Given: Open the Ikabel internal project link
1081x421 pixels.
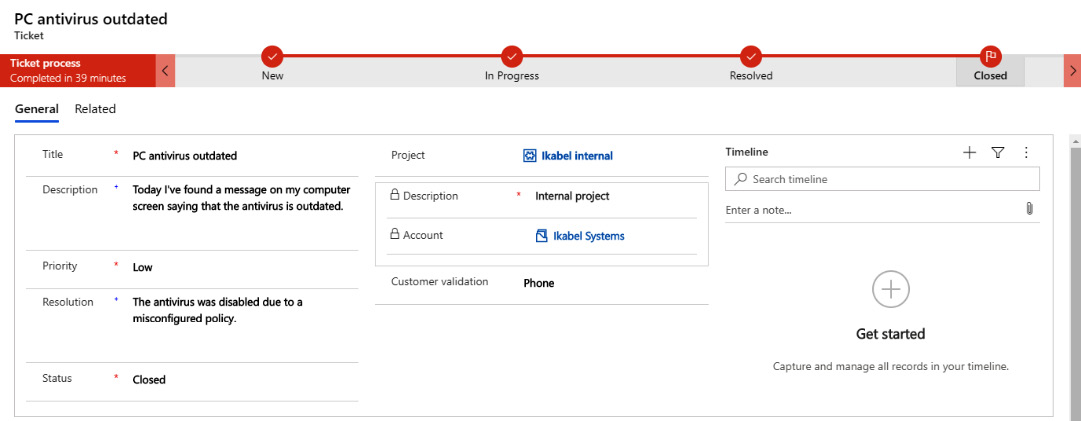Looking at the screenshot, I should [577, 156].
